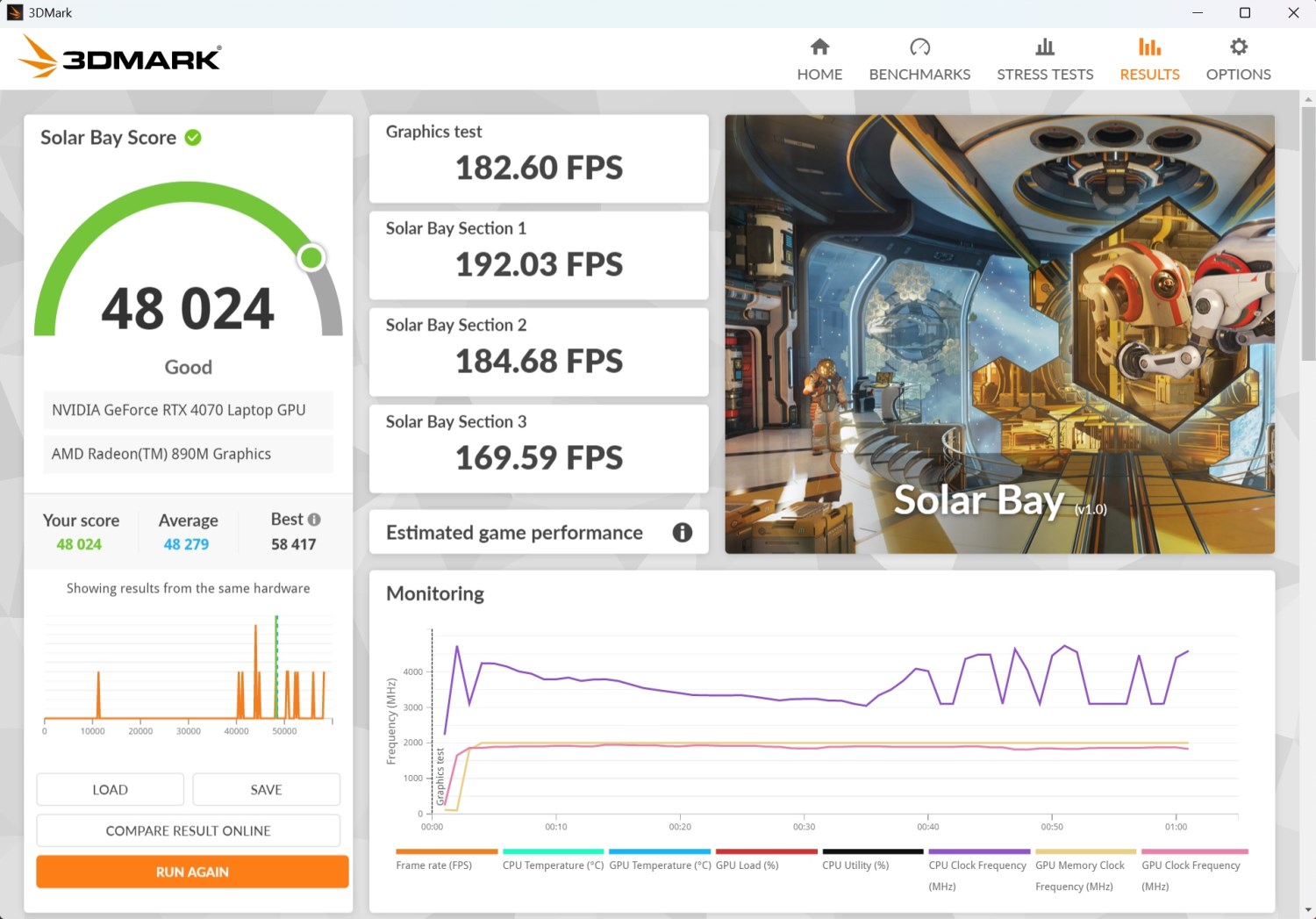Click the Best score value 58 417

coord(293,544)
